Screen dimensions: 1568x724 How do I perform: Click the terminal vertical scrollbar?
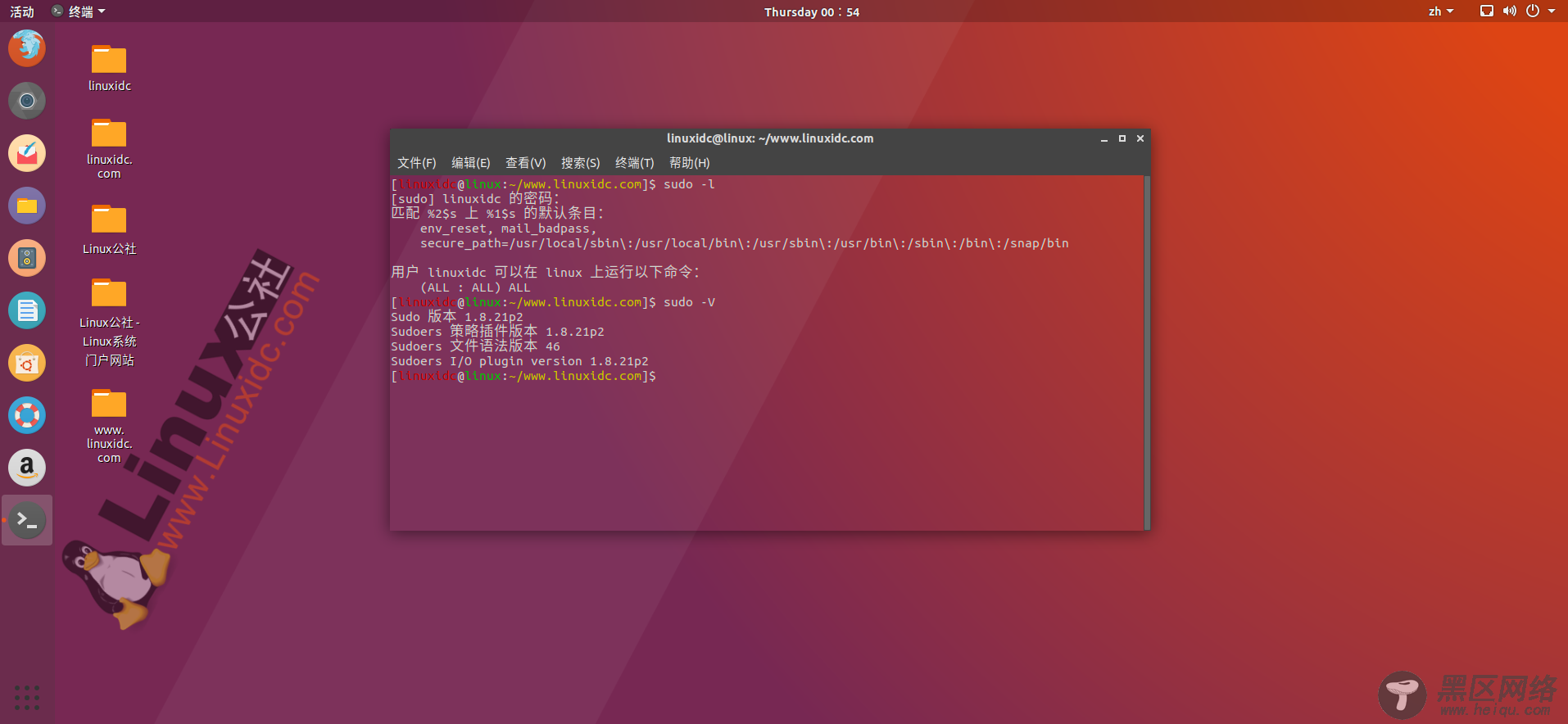tap(1147, 352)
